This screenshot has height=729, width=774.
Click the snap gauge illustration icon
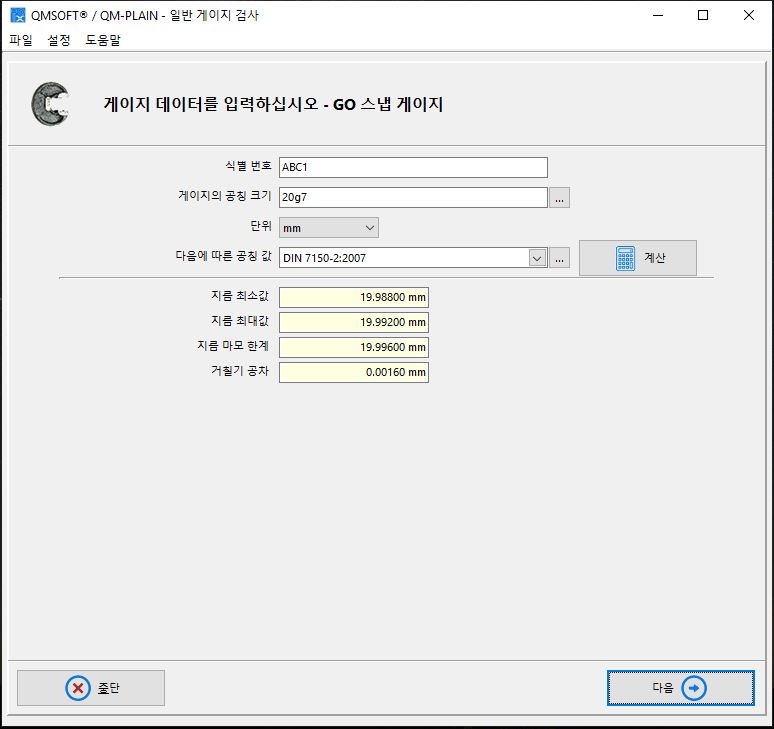pos(50,104)
